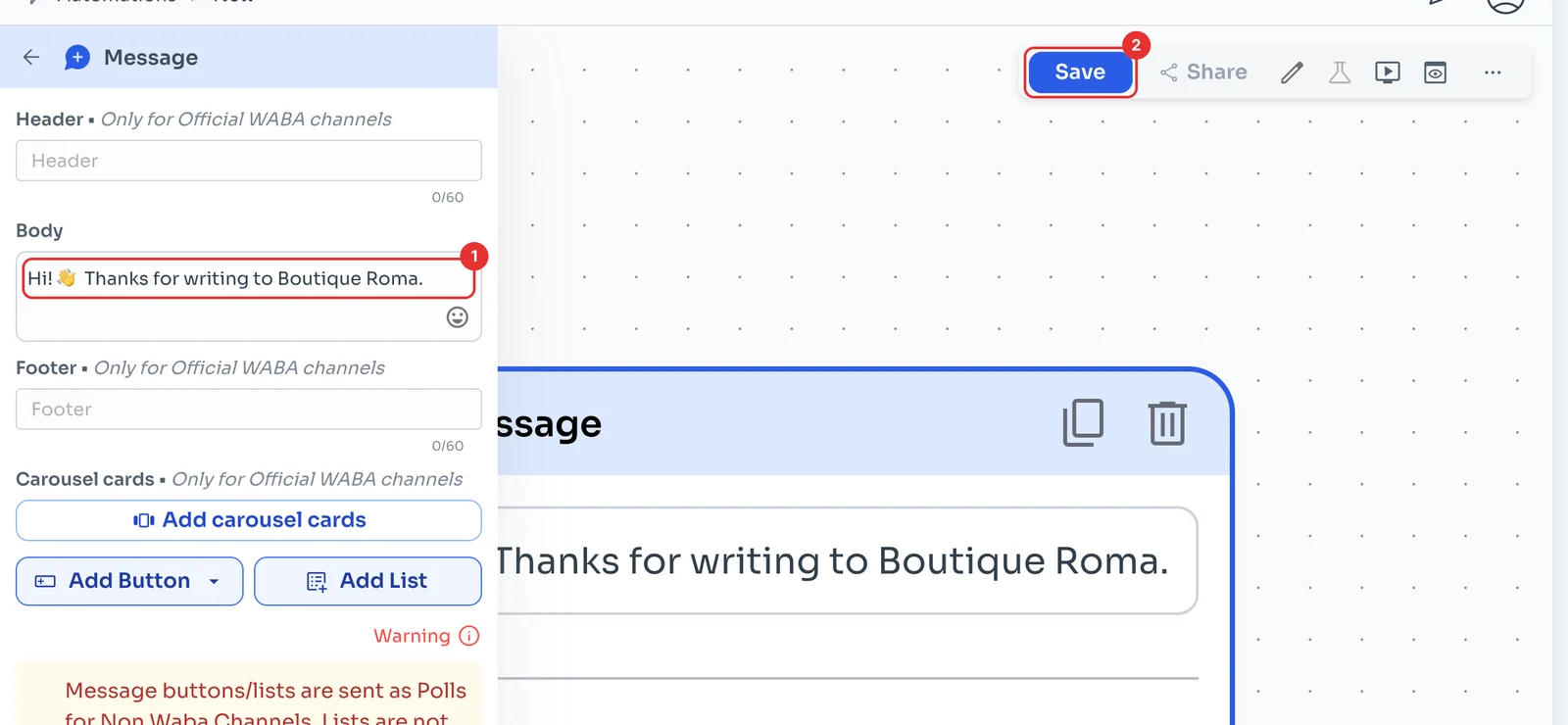This screenshot has height=725, width=1568.
Task: Delete the message node with trash icon
Action: click(x=1167, y=422)
